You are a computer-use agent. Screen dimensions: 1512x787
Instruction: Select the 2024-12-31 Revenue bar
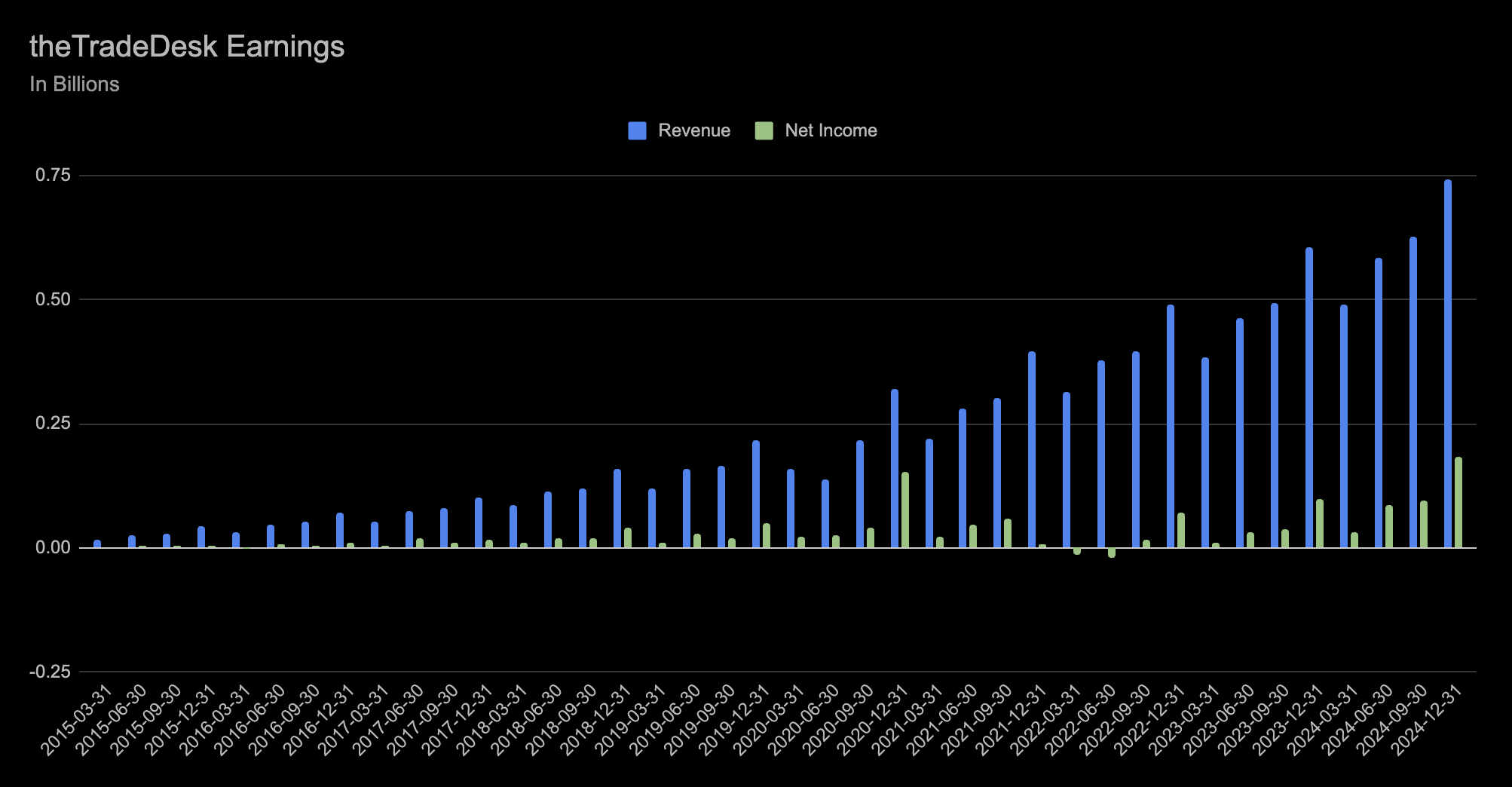(x=1448, y=363)
